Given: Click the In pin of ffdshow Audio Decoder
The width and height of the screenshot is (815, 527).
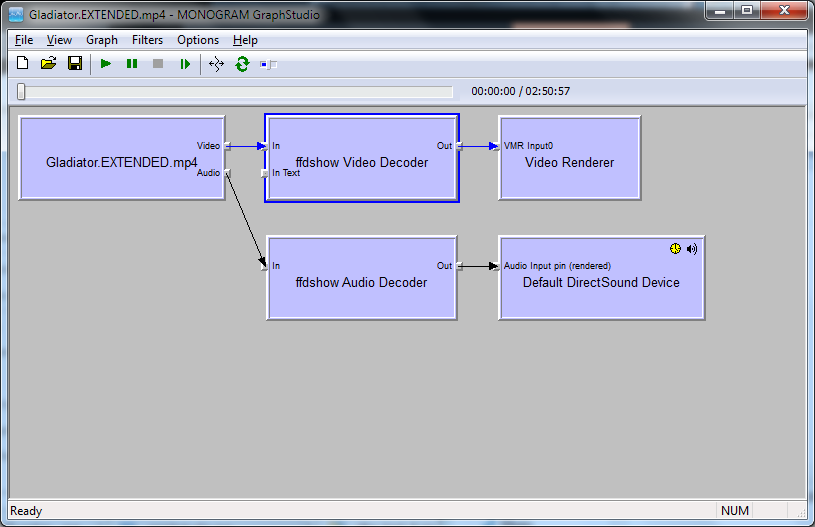Looking at the screenshot, I should click(265, 266).
